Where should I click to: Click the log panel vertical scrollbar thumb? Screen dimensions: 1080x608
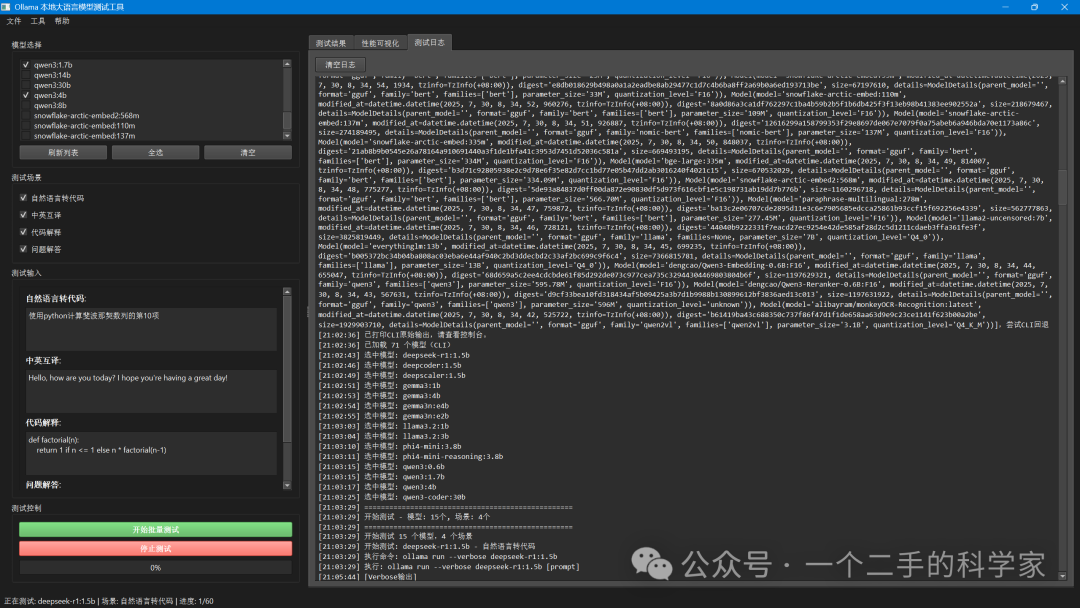[1063, 187]
